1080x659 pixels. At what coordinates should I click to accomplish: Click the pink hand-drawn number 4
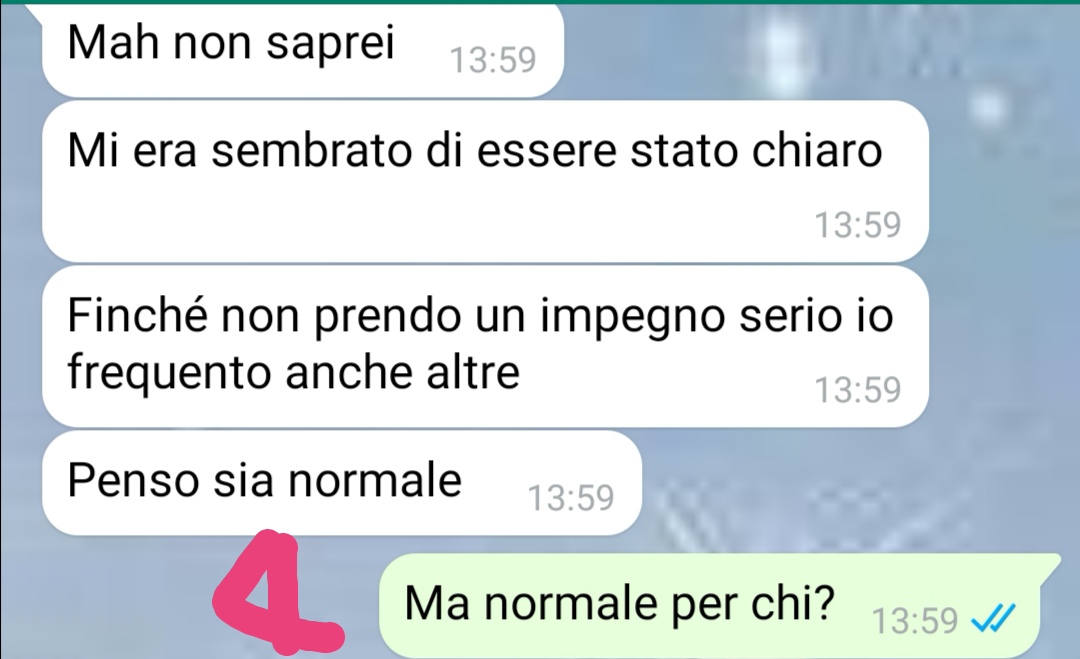click(x=276, y=592)
